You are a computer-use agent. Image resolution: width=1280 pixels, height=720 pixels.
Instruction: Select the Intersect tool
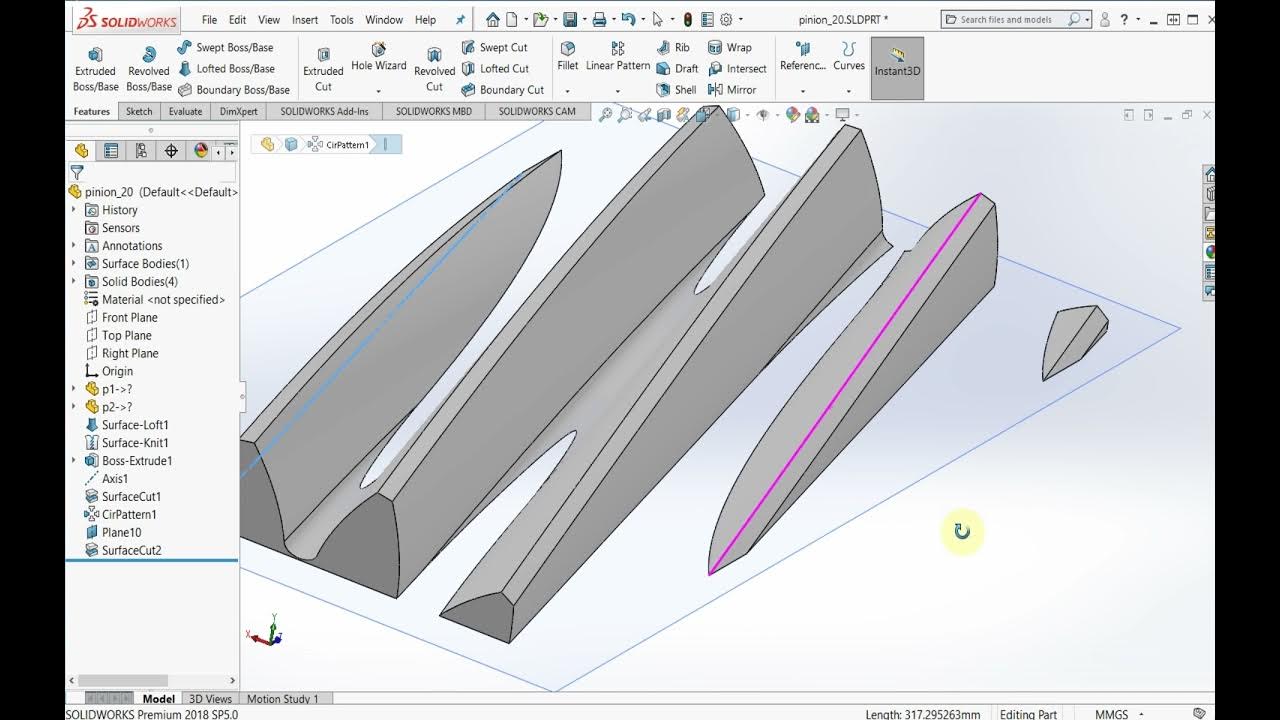point(738,69)
